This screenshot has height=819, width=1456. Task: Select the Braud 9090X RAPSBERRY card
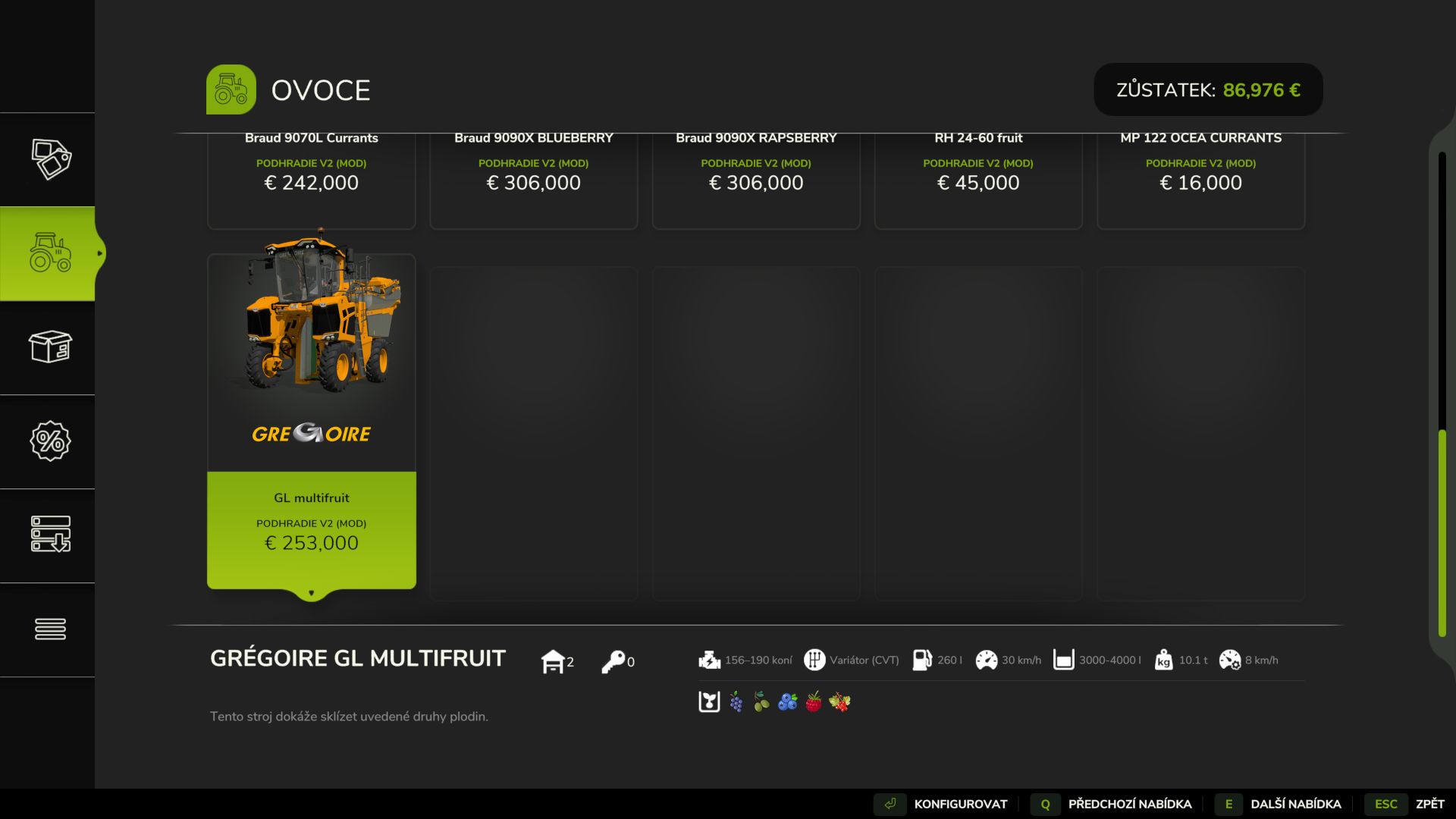(756, 180)
